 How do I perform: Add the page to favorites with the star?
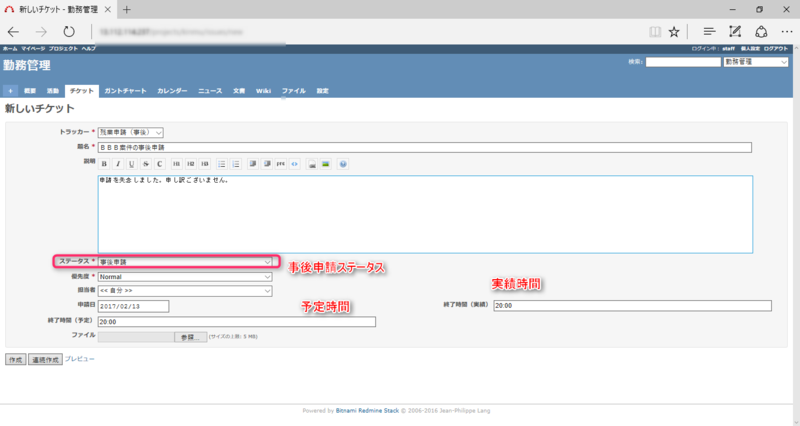(x=674, y=32)
